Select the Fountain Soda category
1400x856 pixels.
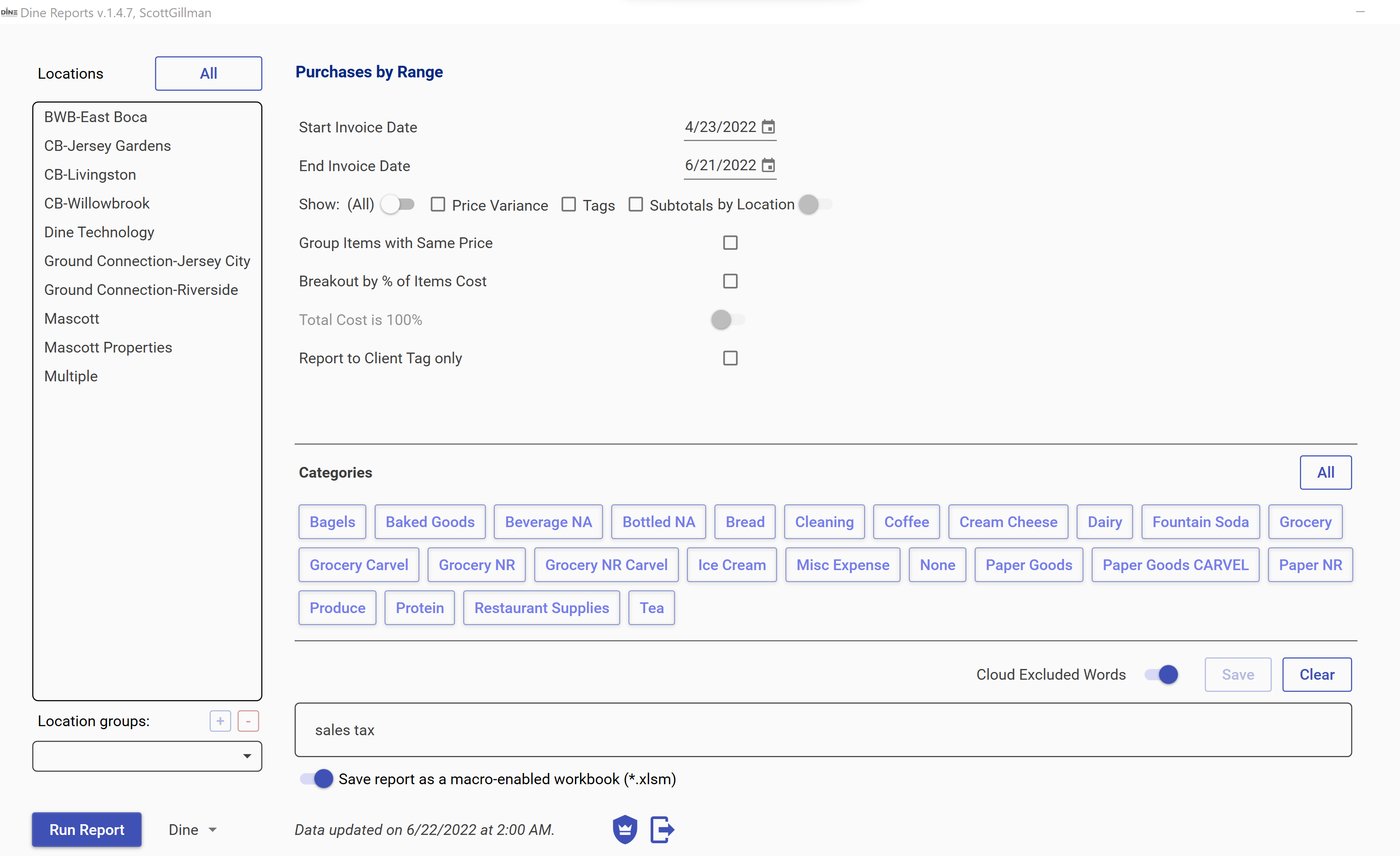(1200, 522)
